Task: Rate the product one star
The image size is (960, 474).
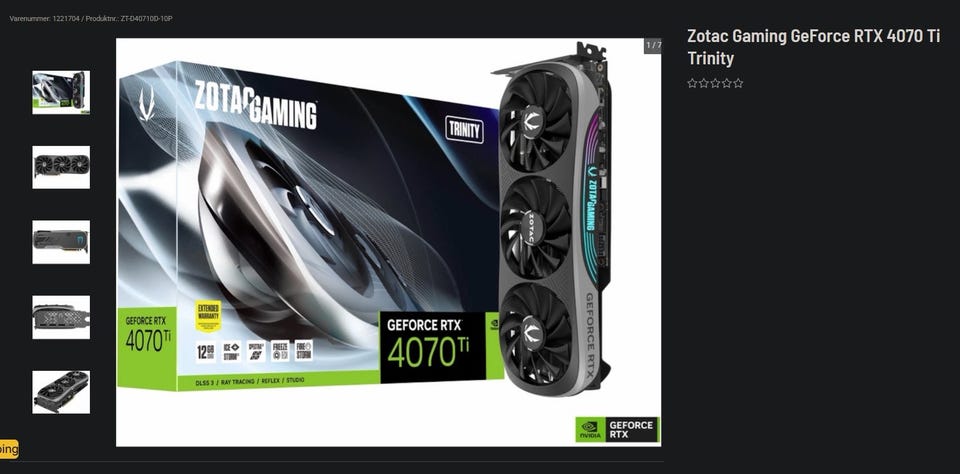Action: [x=692, y=83]
